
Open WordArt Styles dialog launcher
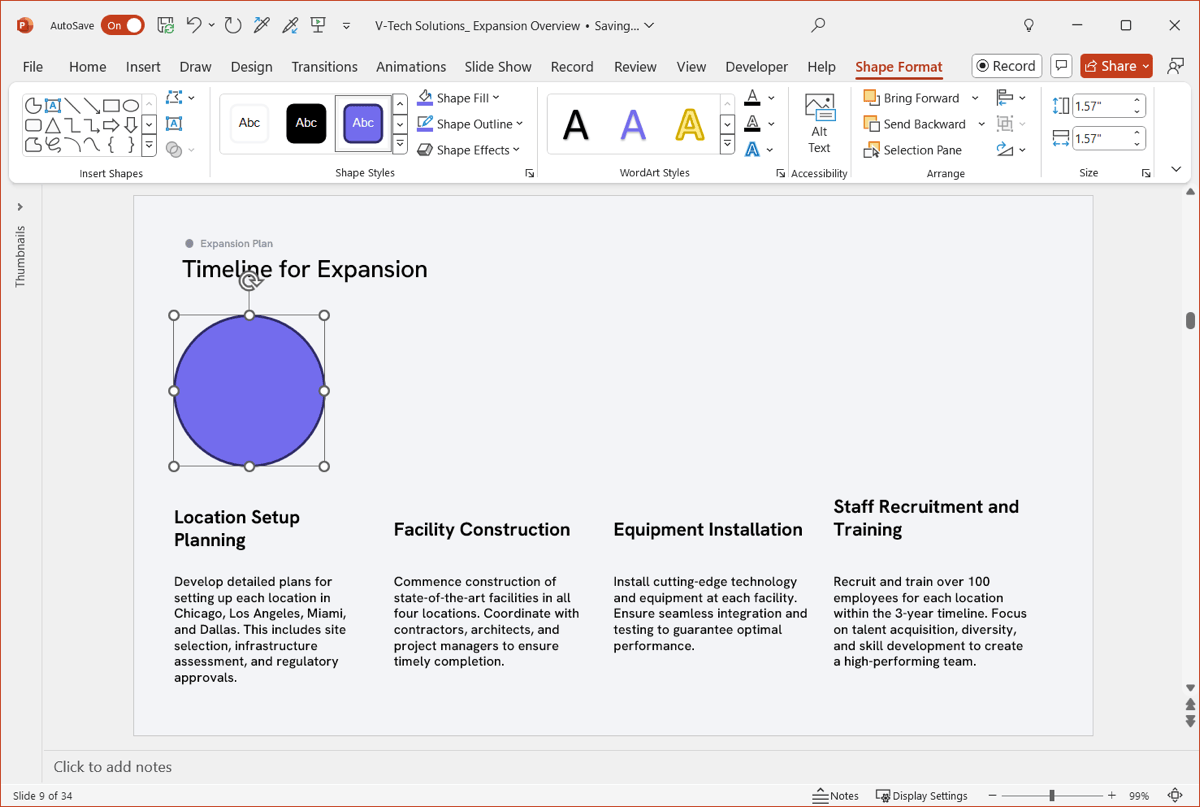pos(780,174)
